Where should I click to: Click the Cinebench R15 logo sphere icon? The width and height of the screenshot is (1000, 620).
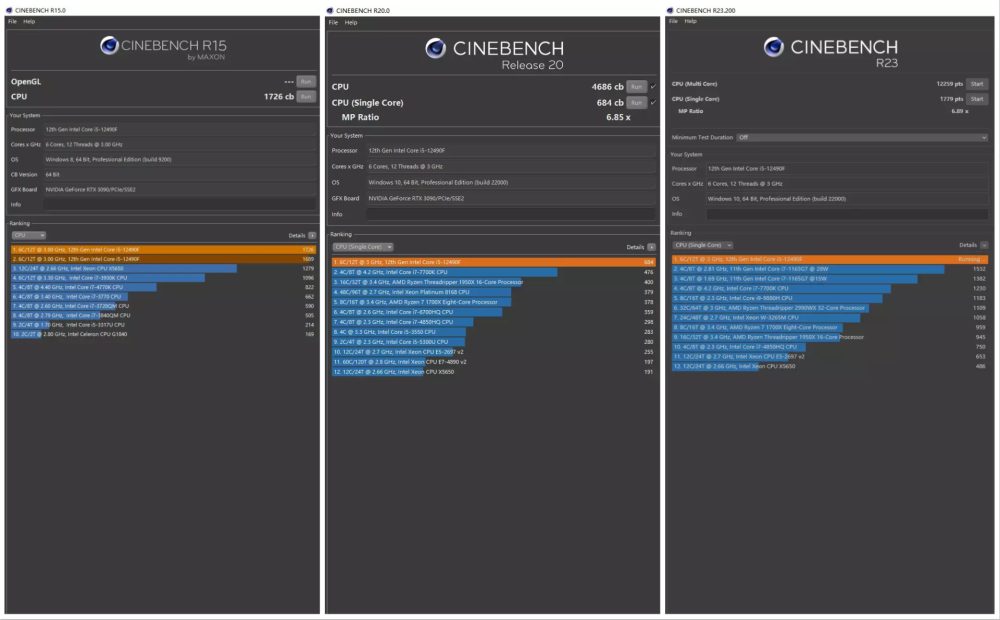click(109, 45)
